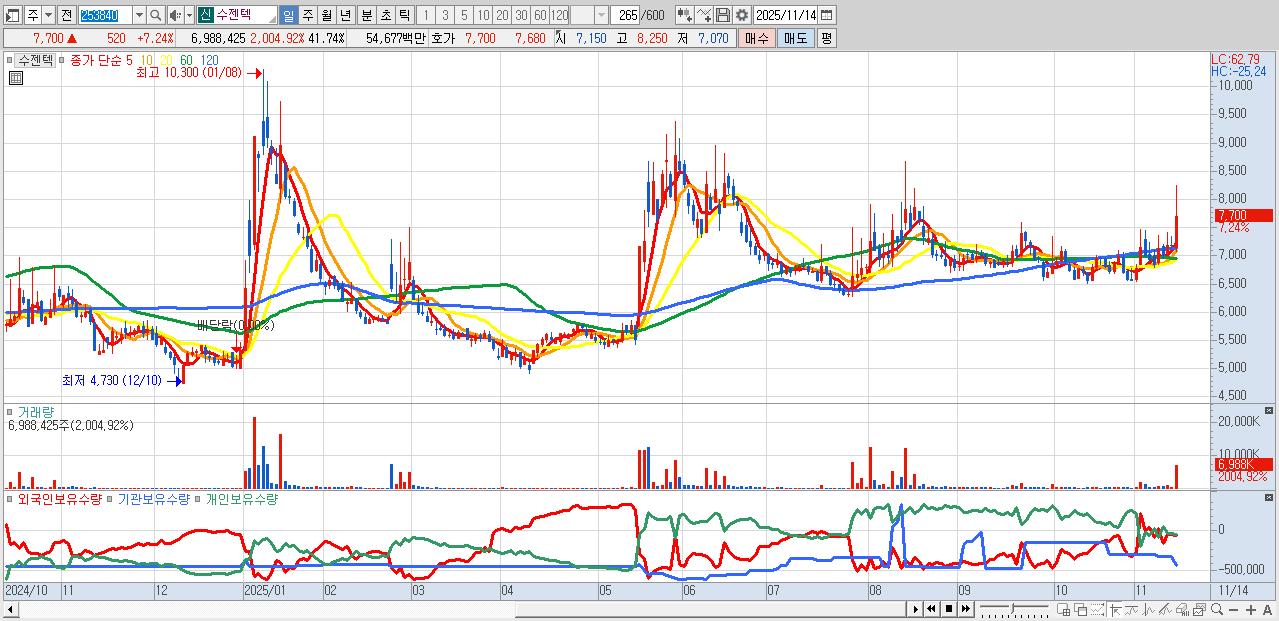Image resolution: width=1279 pixels, height=621 pixels.
Task: Zoom in chart with plus icon
Action: click(1250, 610)
